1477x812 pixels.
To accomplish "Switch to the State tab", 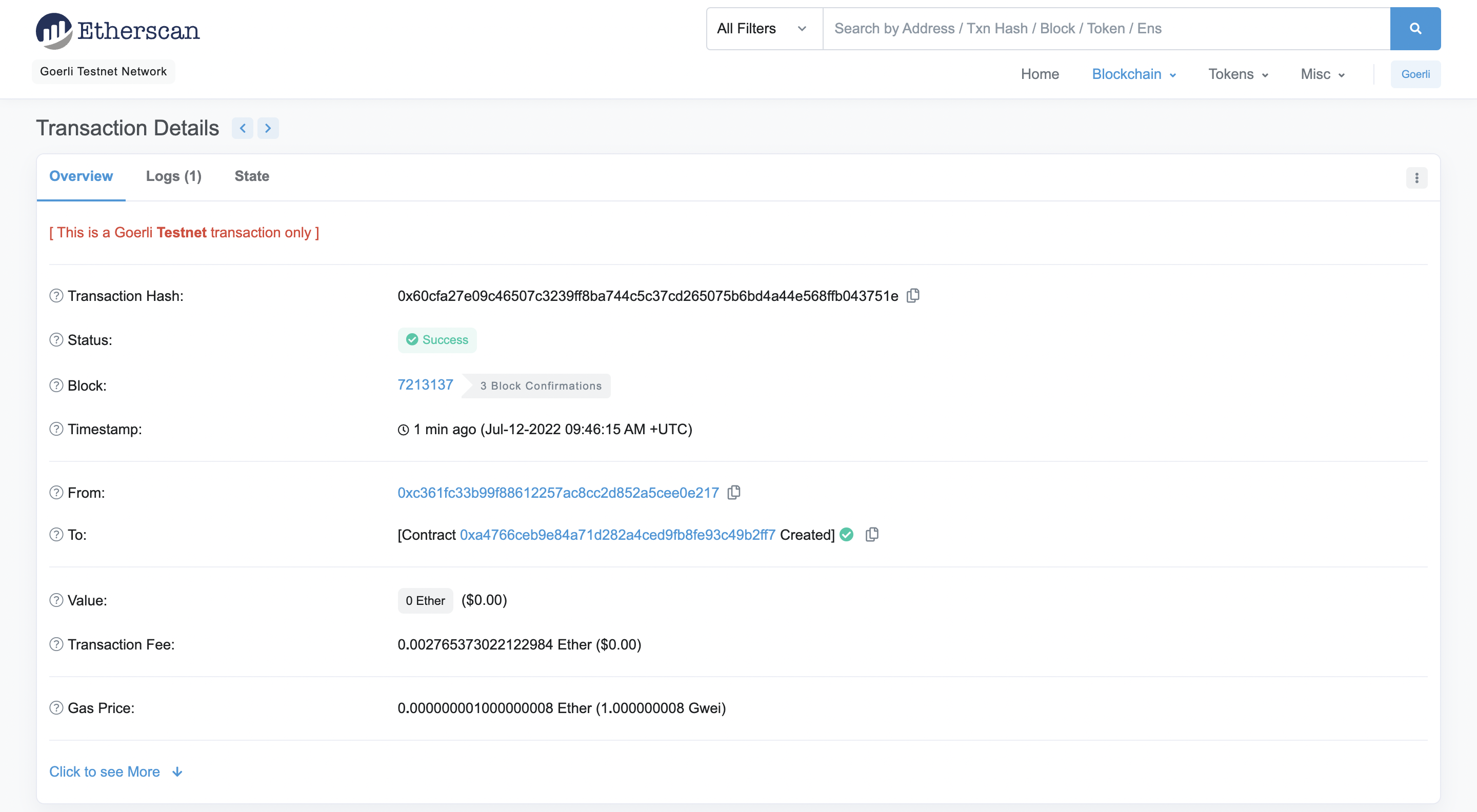I will (252, 176).
